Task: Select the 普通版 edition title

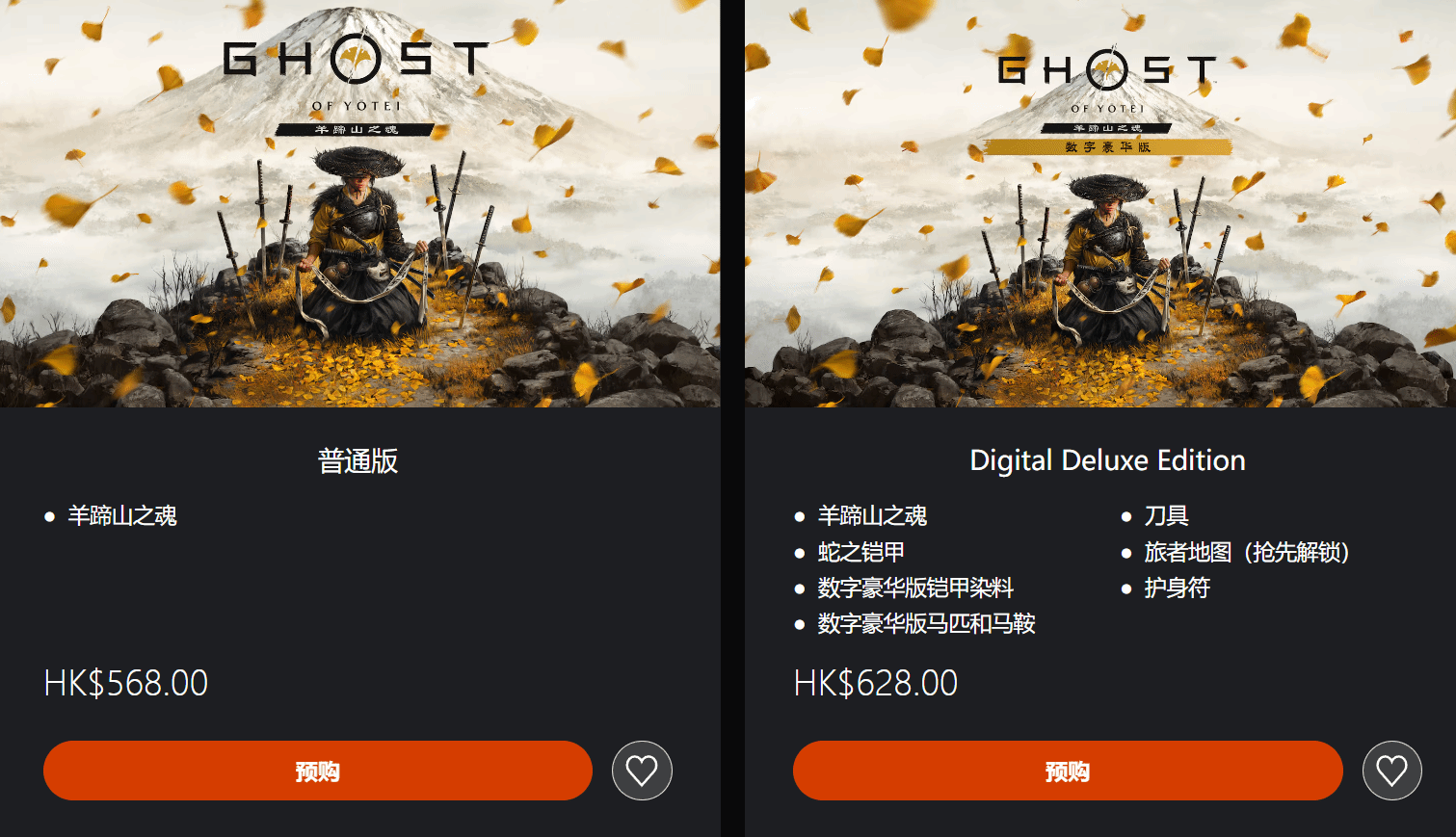Action: (x=358, y=461)
